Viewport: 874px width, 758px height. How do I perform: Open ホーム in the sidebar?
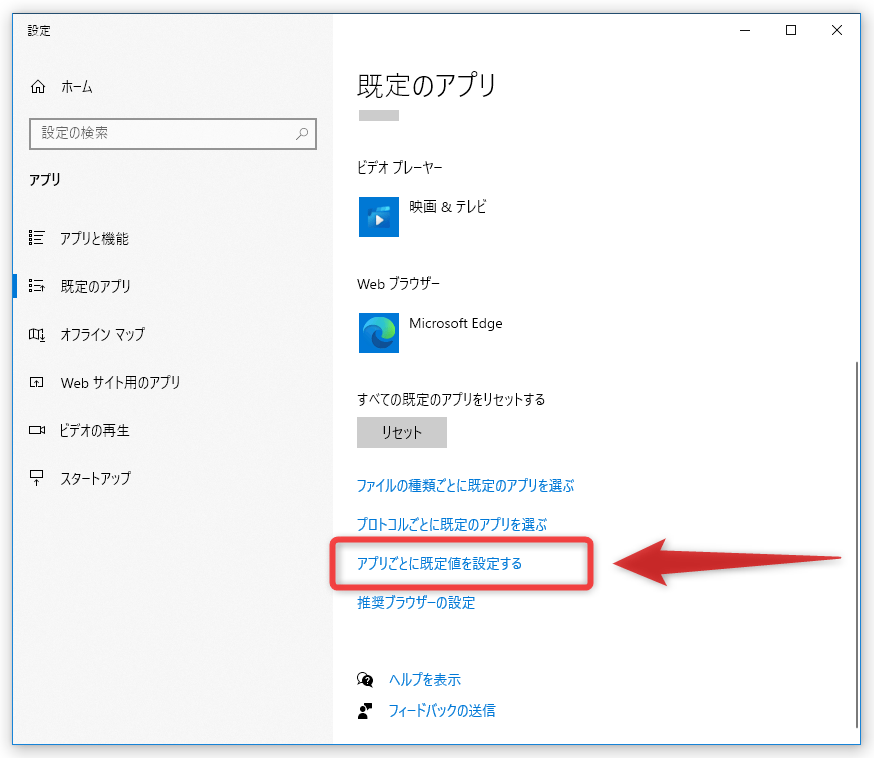tap(76, 87)
